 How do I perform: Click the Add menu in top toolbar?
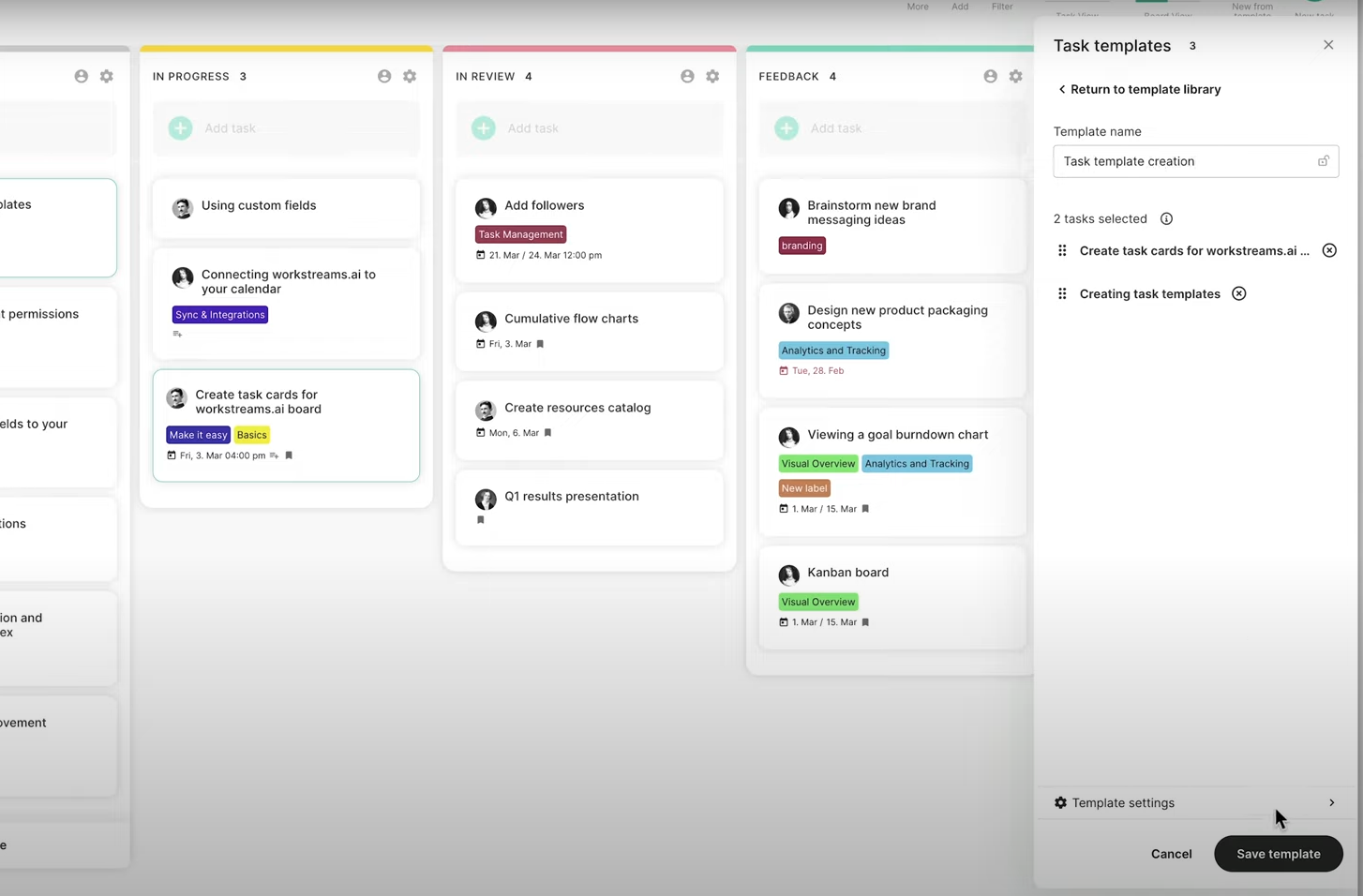960,7
